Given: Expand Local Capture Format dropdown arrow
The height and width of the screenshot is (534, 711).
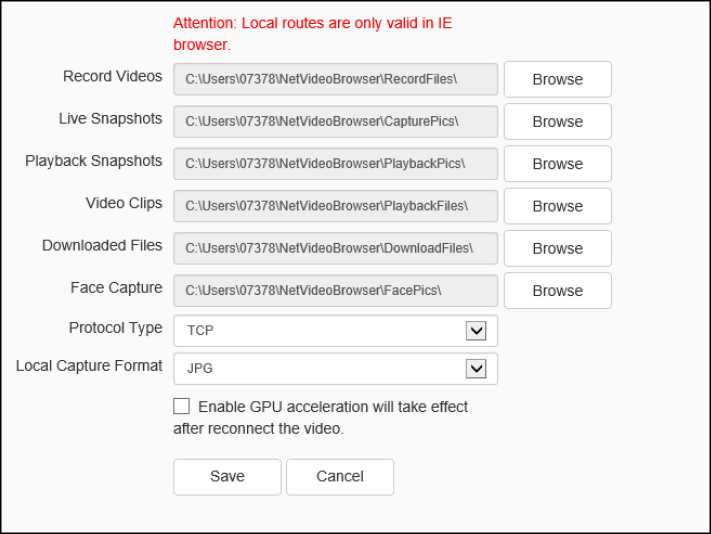Looking at the screenshot, I should click(476, 369).
